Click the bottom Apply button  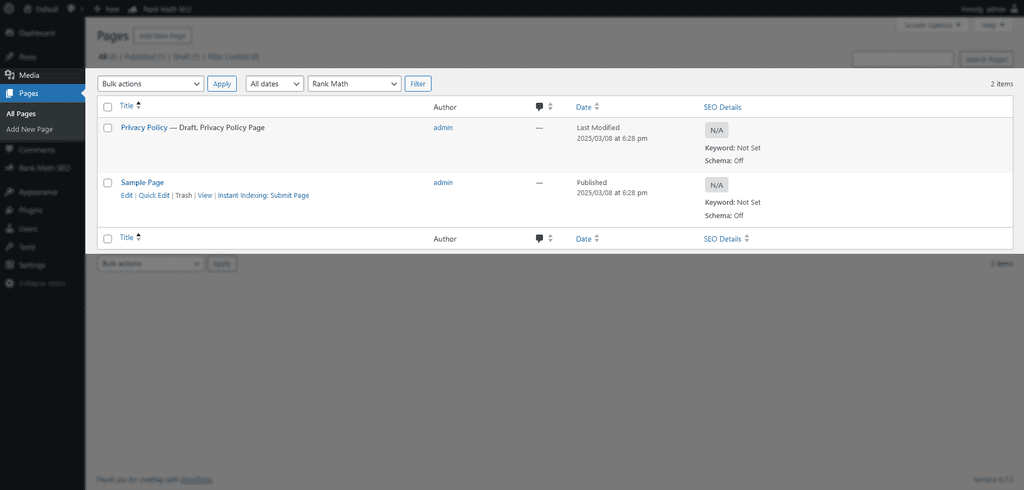pyautogui.click(x=222, y=264)
